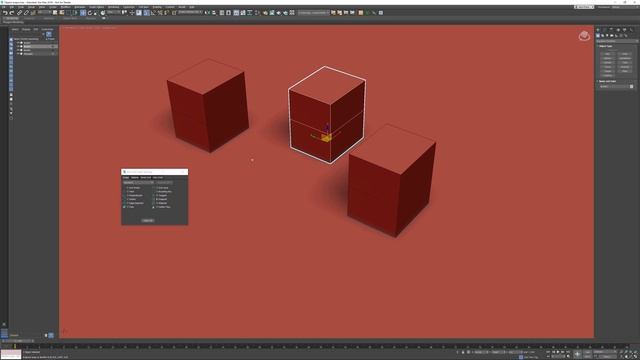This screenshot has height=360, width=640.
Task: Open the Material Editor icon
Action: coord(257,13)
